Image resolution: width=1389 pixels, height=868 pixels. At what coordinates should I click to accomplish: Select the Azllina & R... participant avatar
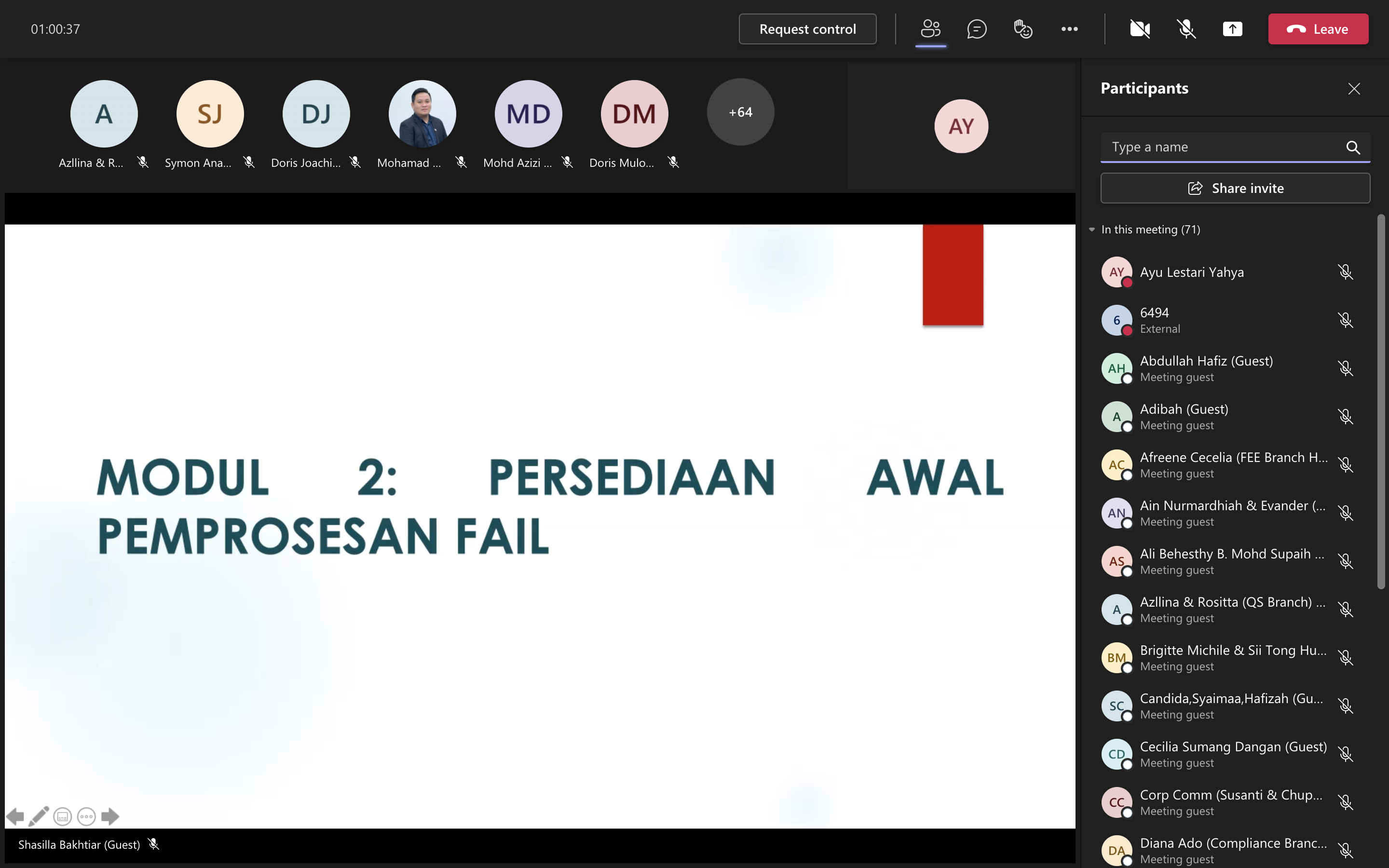104,114
